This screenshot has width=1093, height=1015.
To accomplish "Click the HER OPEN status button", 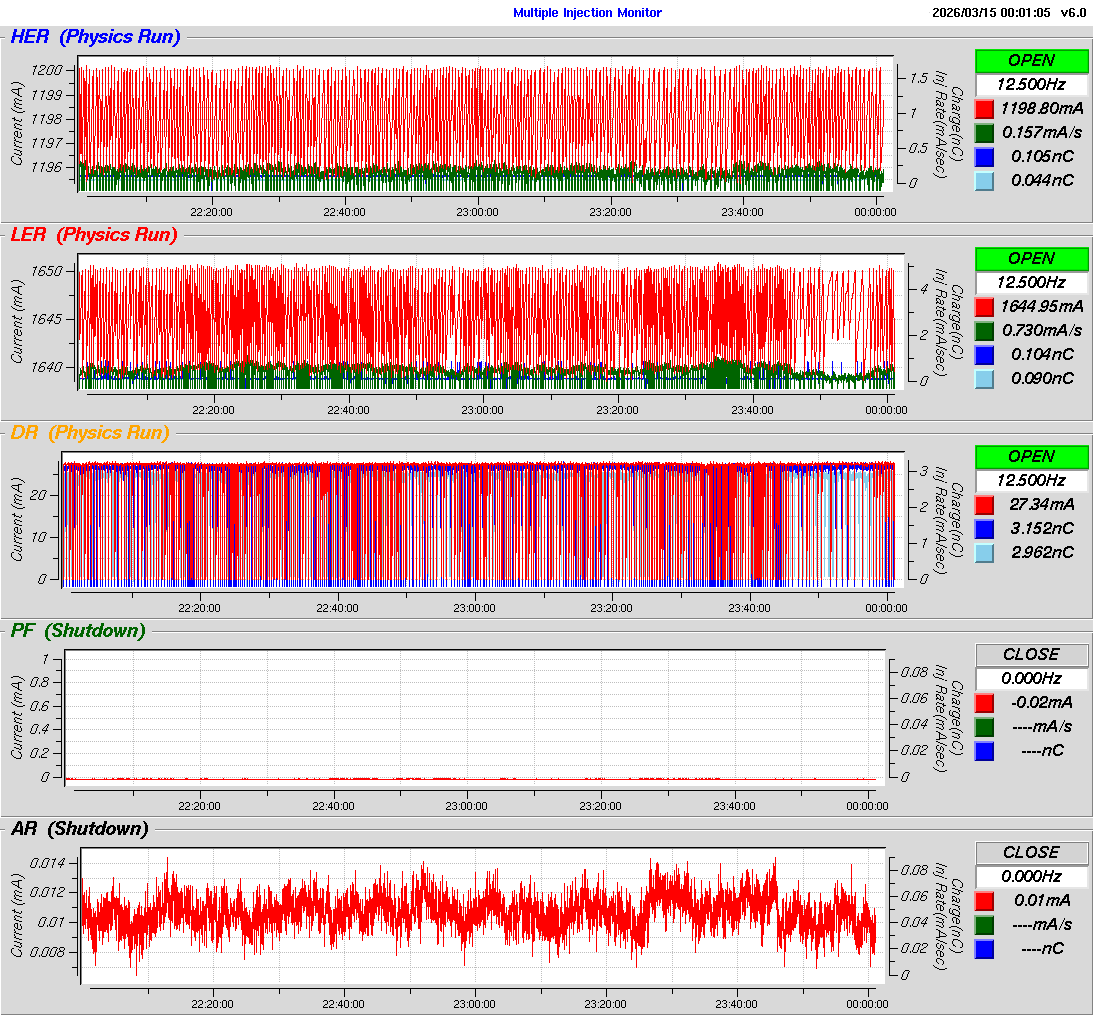I will 1031,60.
